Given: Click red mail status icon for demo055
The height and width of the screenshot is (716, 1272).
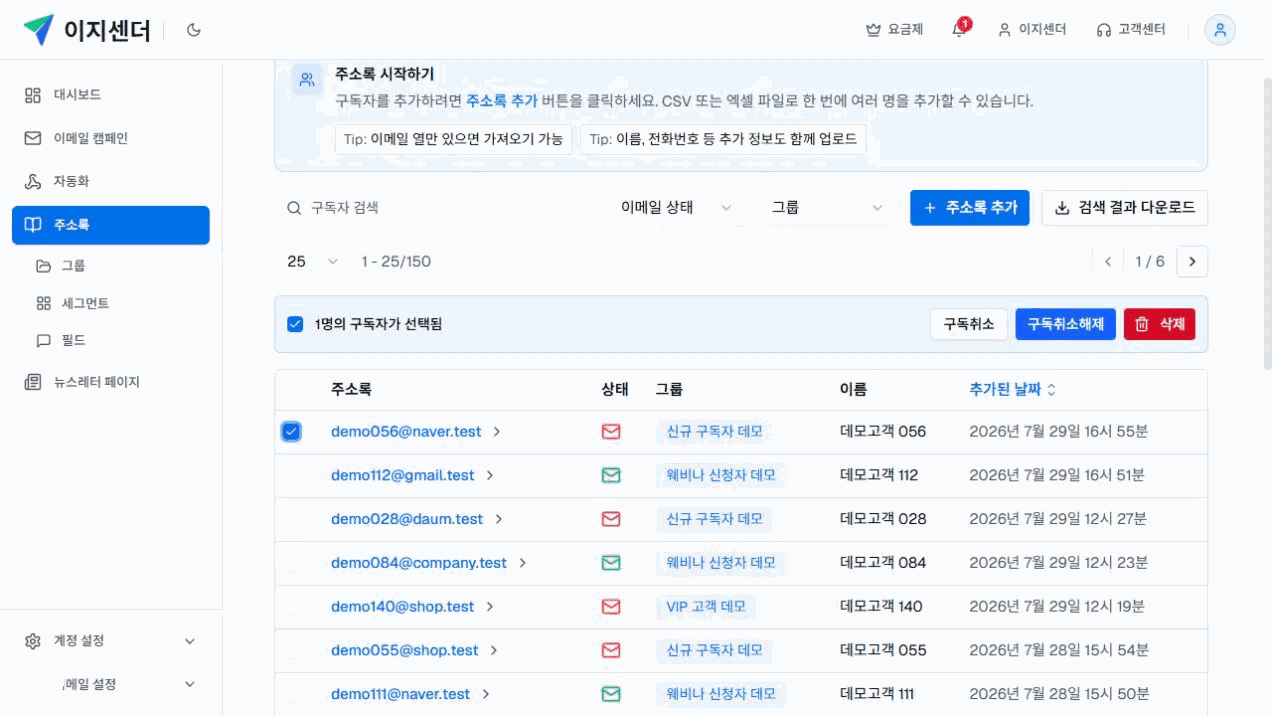Looking at the screenshot, I should (x=611, y=650).
